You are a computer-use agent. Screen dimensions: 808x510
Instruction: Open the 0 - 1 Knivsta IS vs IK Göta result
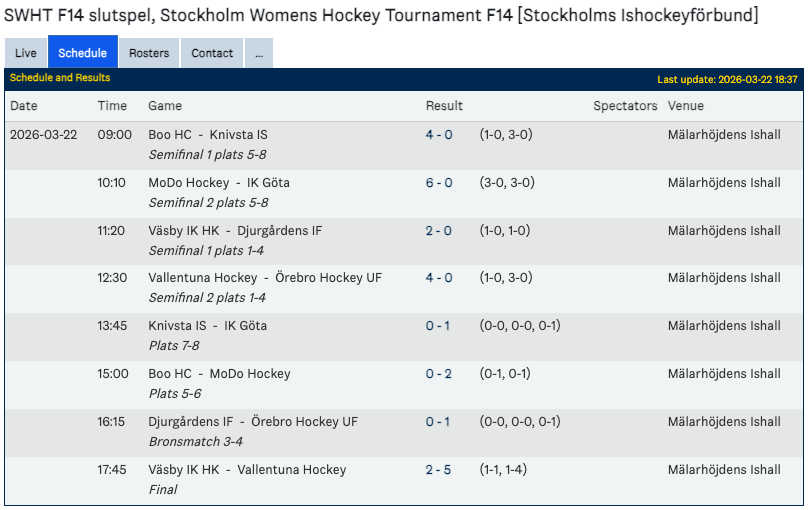pyautogui.click(x=439, y=326)
